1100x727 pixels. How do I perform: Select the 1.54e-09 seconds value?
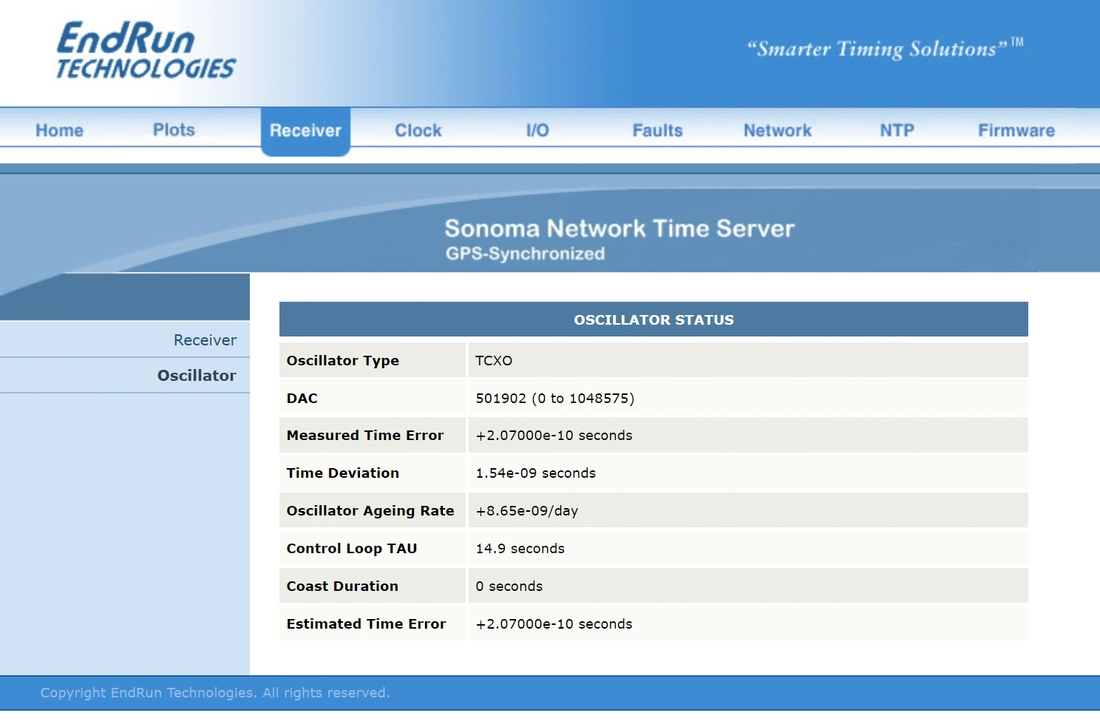tap(535, 473)
